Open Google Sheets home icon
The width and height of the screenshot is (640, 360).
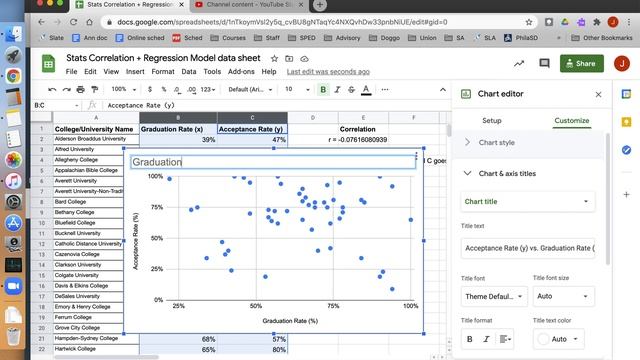[x=49, y=64]
